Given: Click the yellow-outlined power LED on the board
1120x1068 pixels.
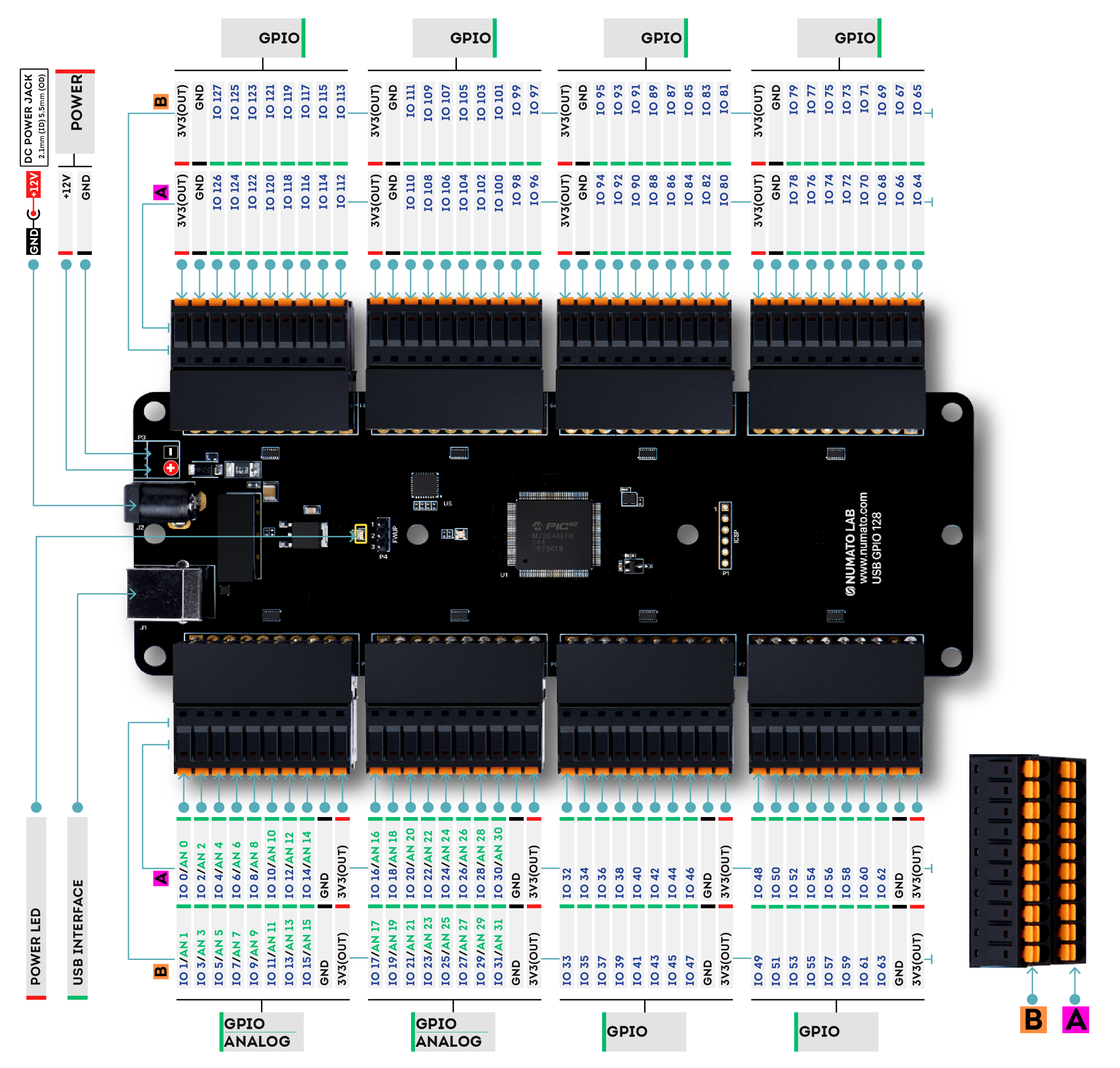Looking at the screenshot, I should point(360,534).
